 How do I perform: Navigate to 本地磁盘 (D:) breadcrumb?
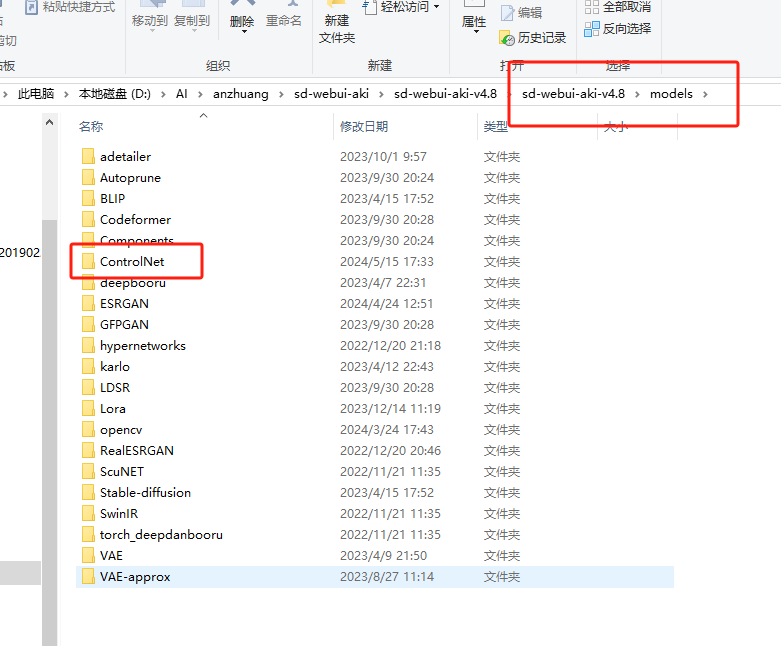tap(115, 94)
